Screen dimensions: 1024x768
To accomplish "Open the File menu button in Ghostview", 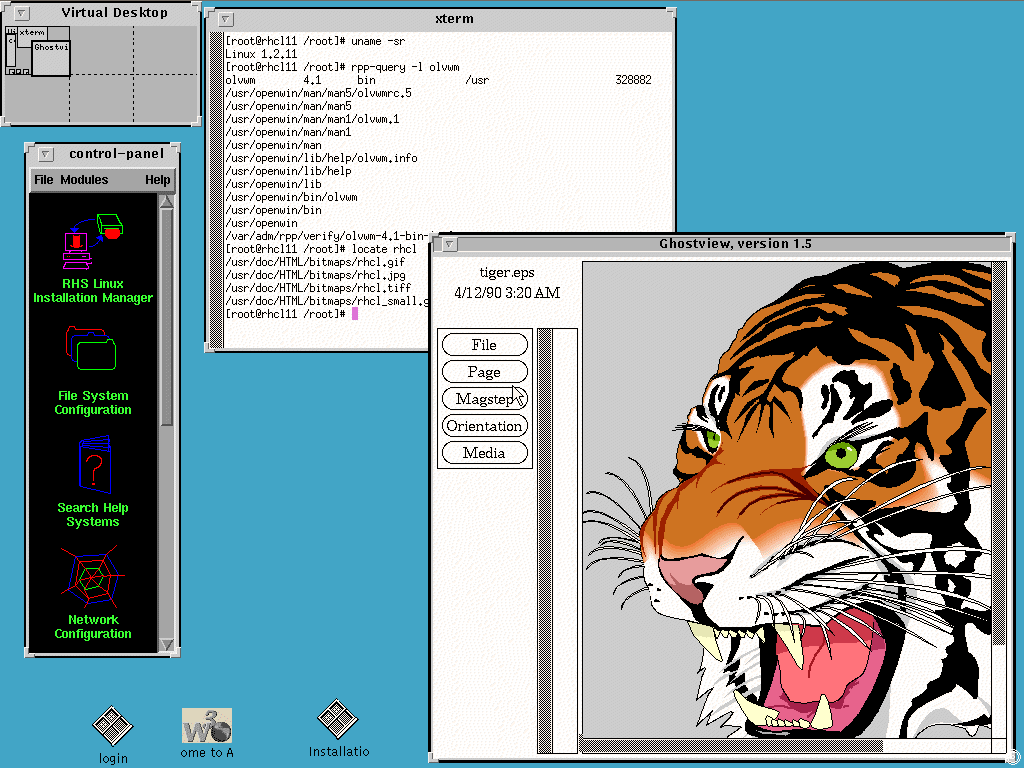I will coord(485,345).
